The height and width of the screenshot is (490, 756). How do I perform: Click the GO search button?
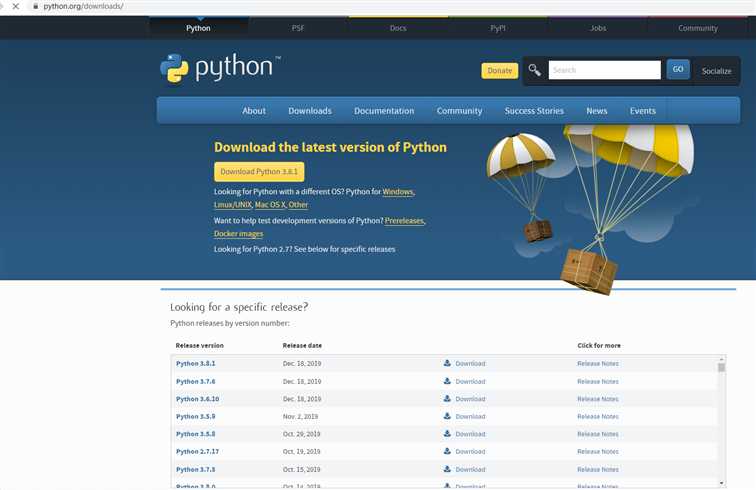[678, 69]
